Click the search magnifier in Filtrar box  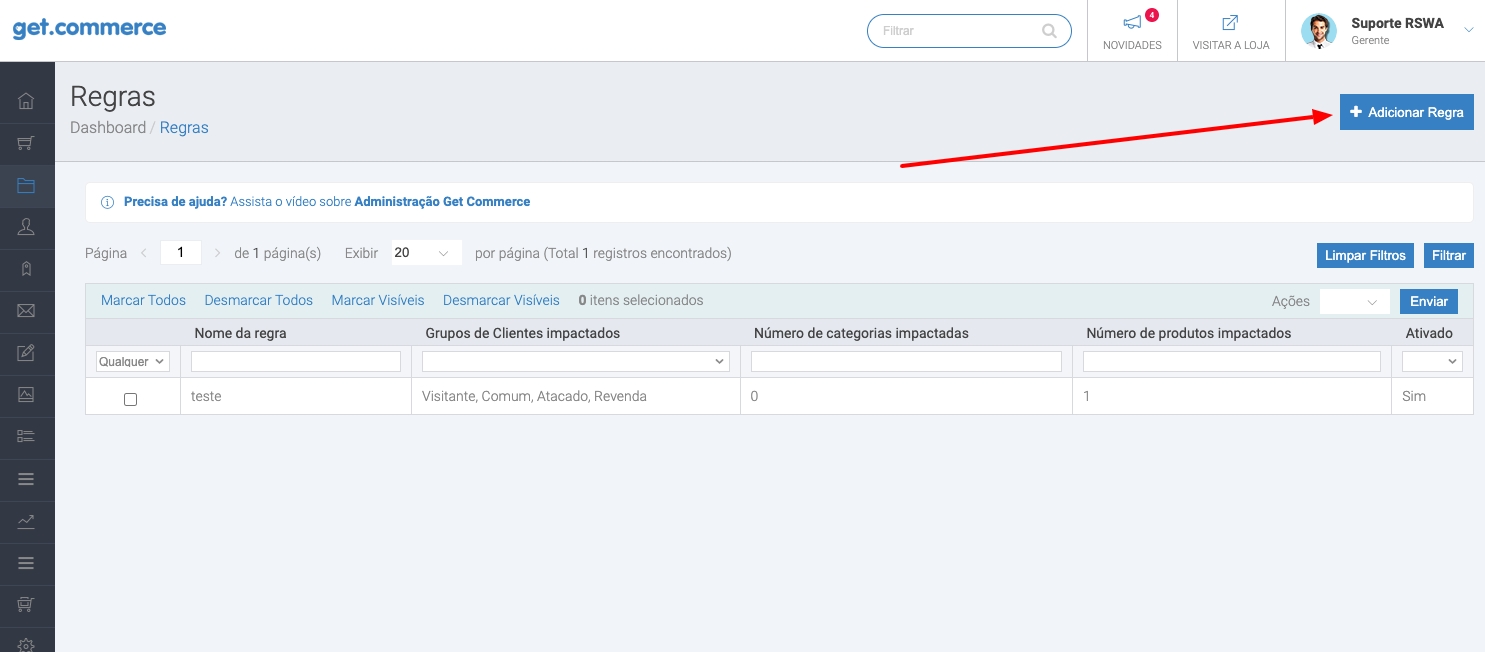pyautogui.click(x=1049, y=31)
